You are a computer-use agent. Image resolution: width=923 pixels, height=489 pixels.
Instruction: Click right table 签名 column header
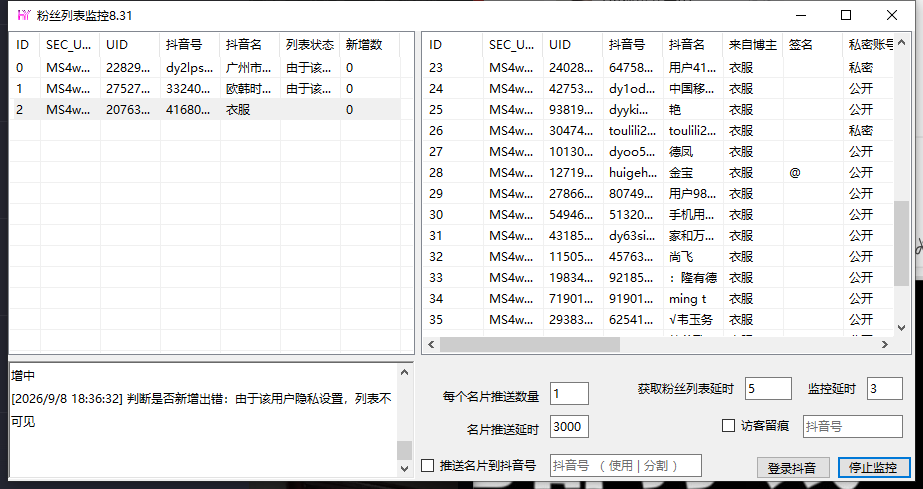(x=812, y=45)
